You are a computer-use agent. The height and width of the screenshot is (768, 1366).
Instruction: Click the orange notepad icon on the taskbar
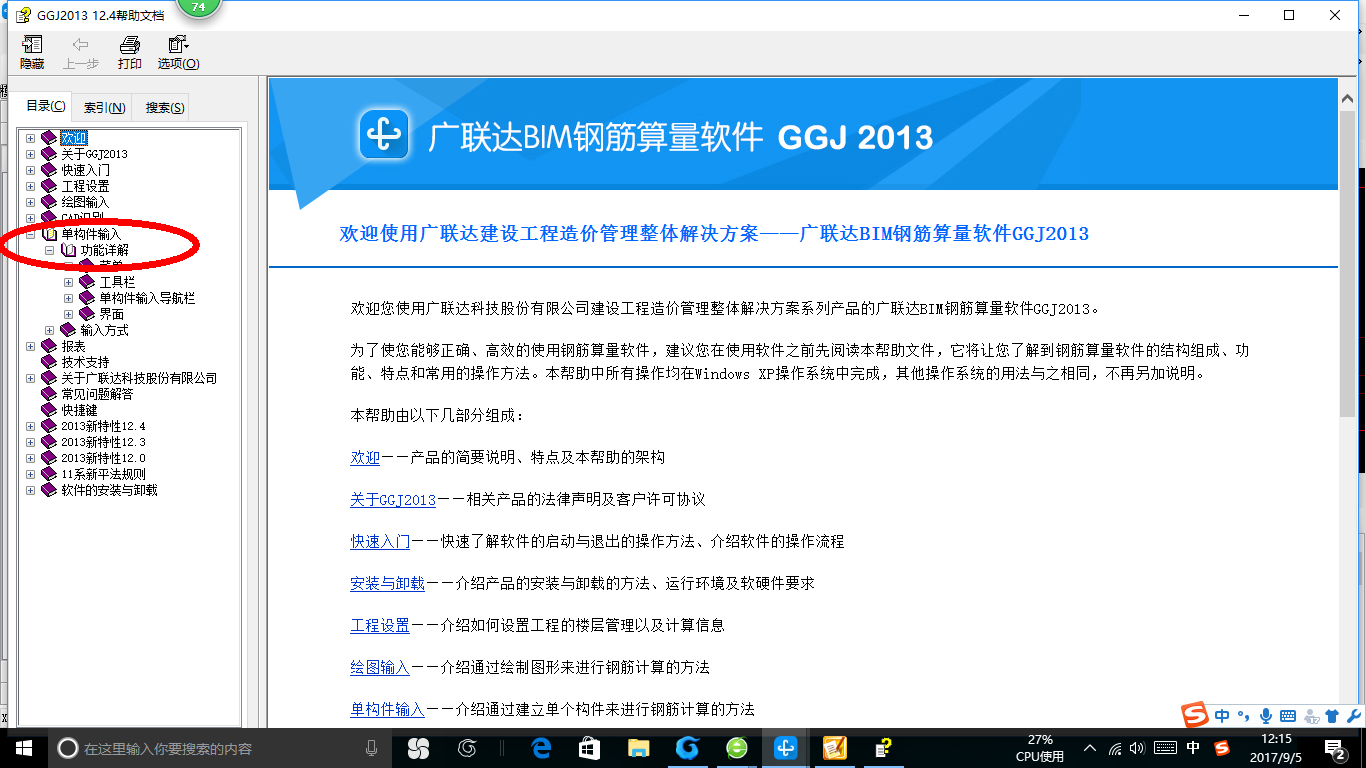[834, 748]
